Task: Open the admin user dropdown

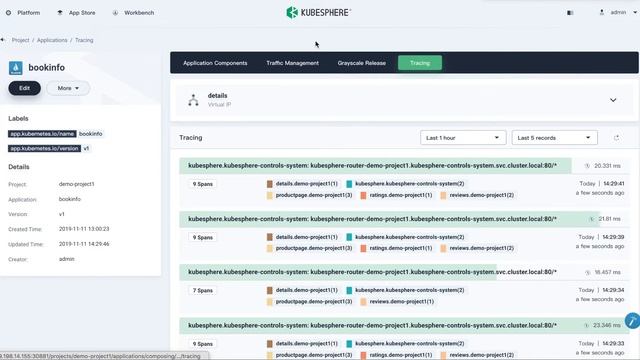Action: (618, 12)
